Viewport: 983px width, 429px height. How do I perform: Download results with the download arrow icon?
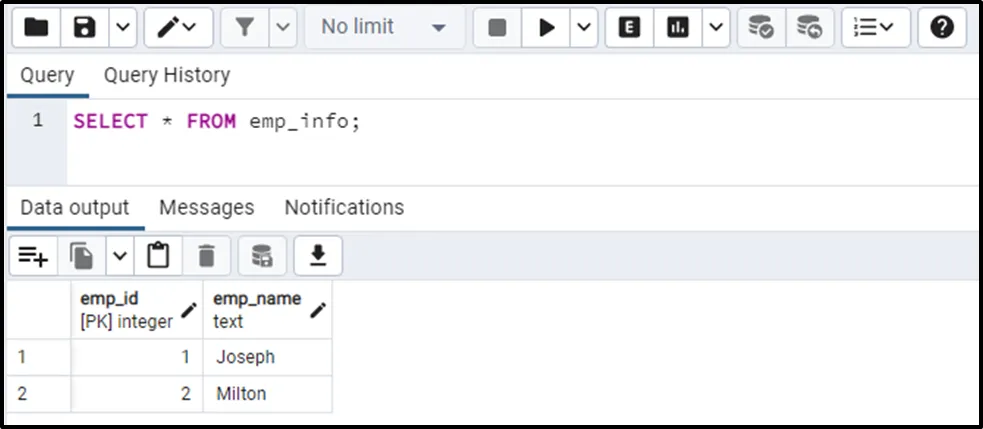click(317, 257)
